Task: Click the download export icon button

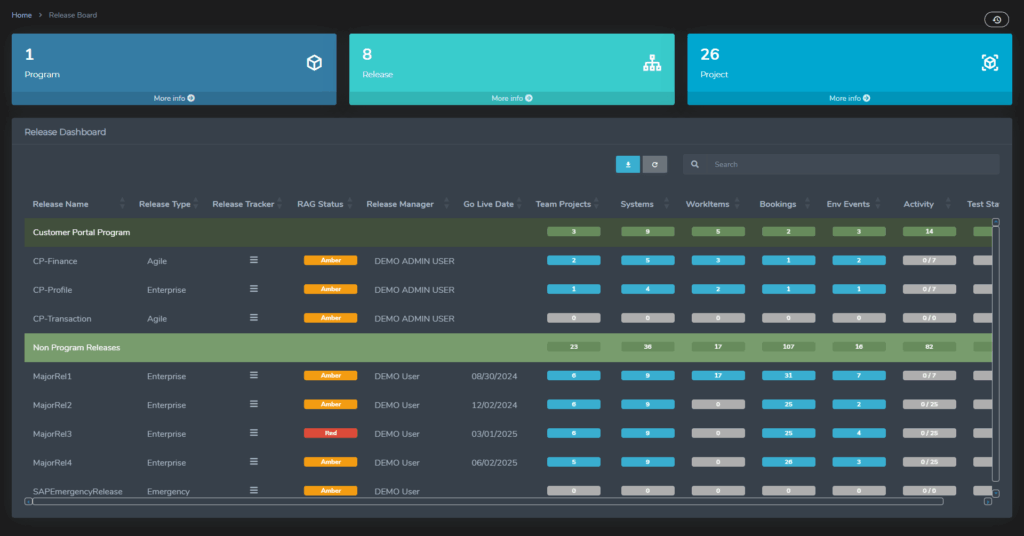Action: click(x=627, y=164)
